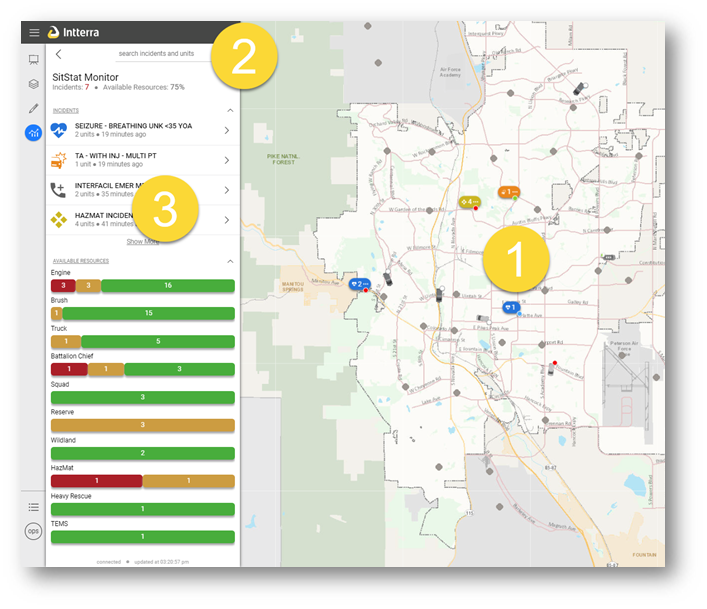707x609 pixels.
Task: Click the updated at 03:20:57 pm status
Action: (x=161, y=562)
